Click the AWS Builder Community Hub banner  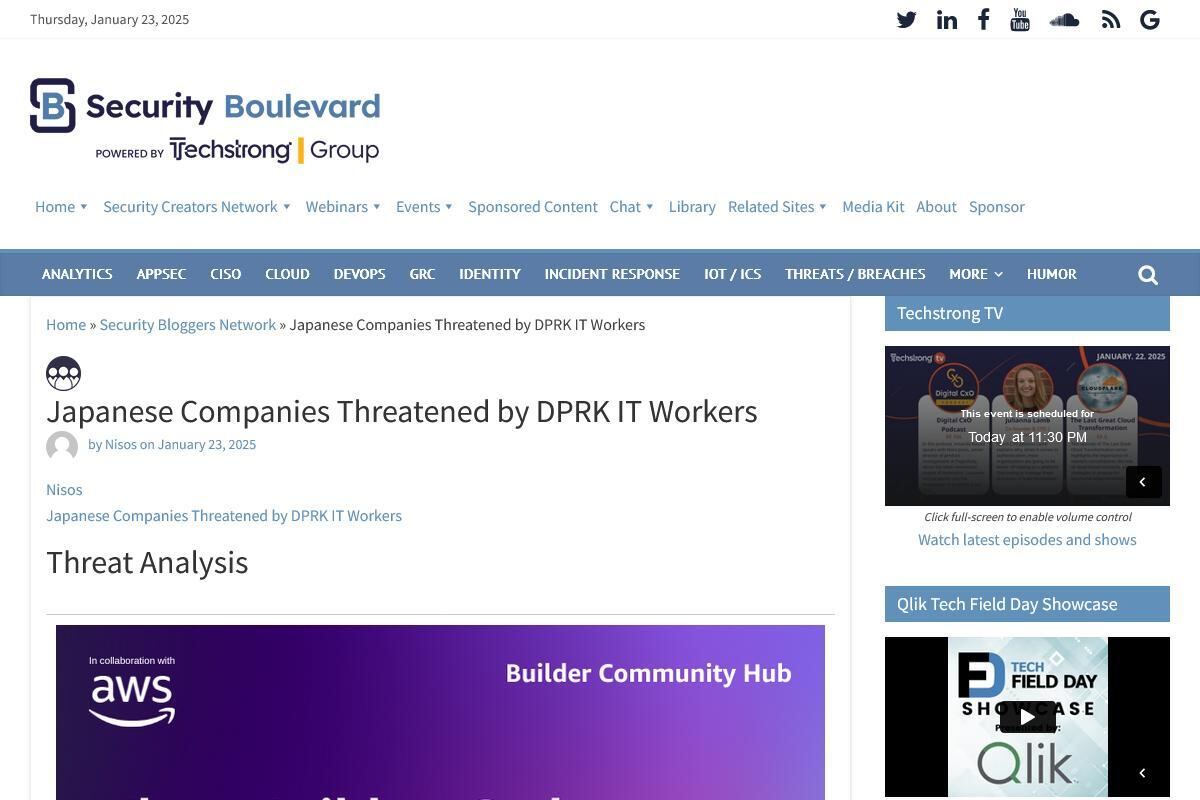(x=440, y=712)
